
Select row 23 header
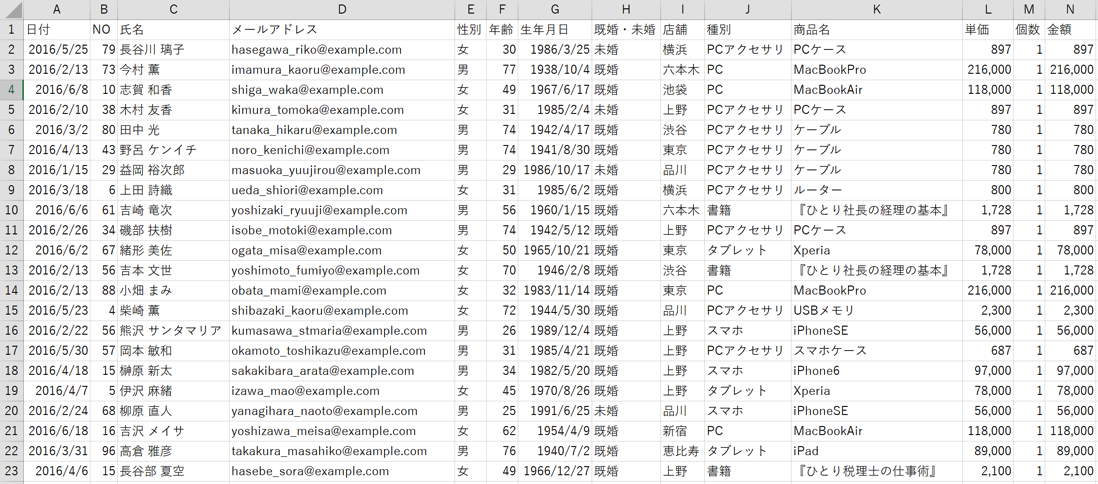[x=12, y=471]
